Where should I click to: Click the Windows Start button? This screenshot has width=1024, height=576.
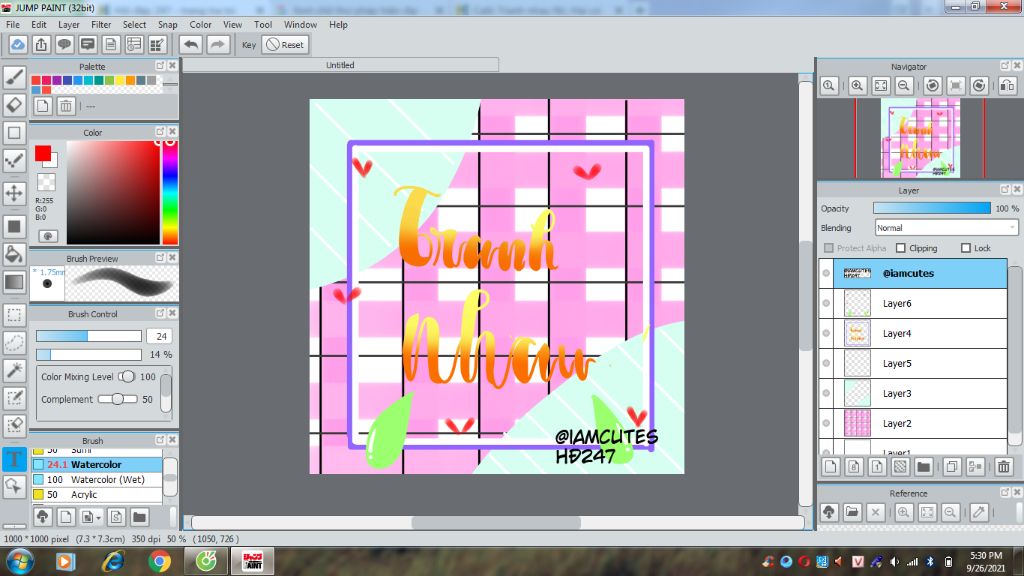19,562
